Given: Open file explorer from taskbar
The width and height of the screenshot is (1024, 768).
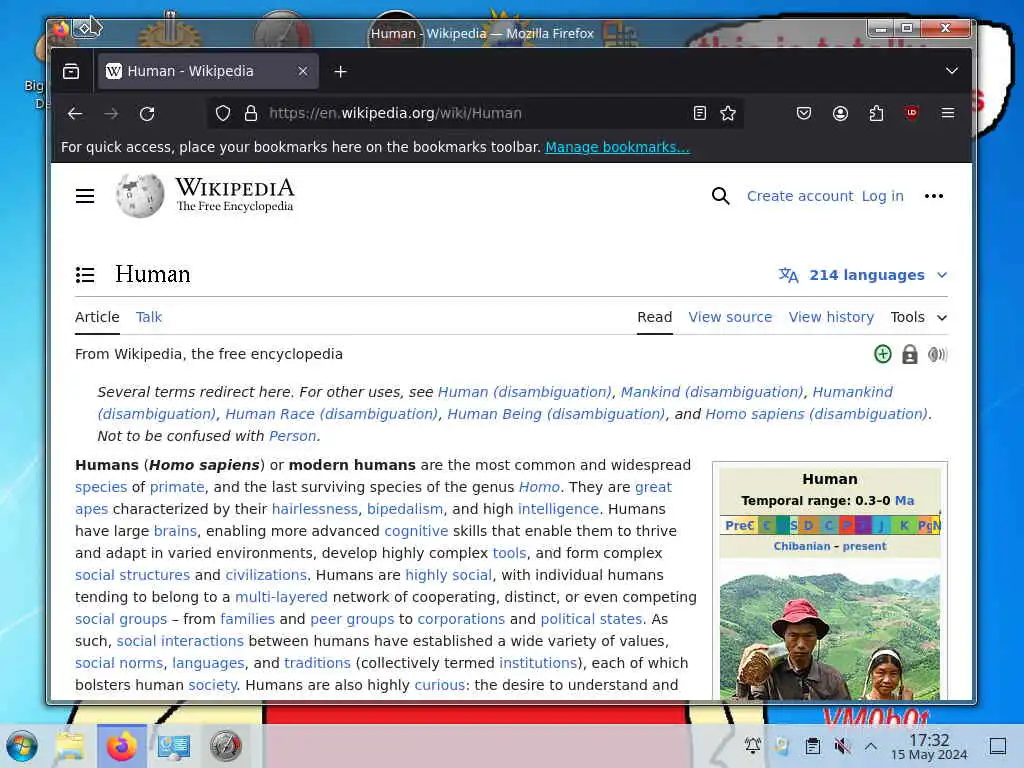Looking at the screenshot, I should point(69,746).
